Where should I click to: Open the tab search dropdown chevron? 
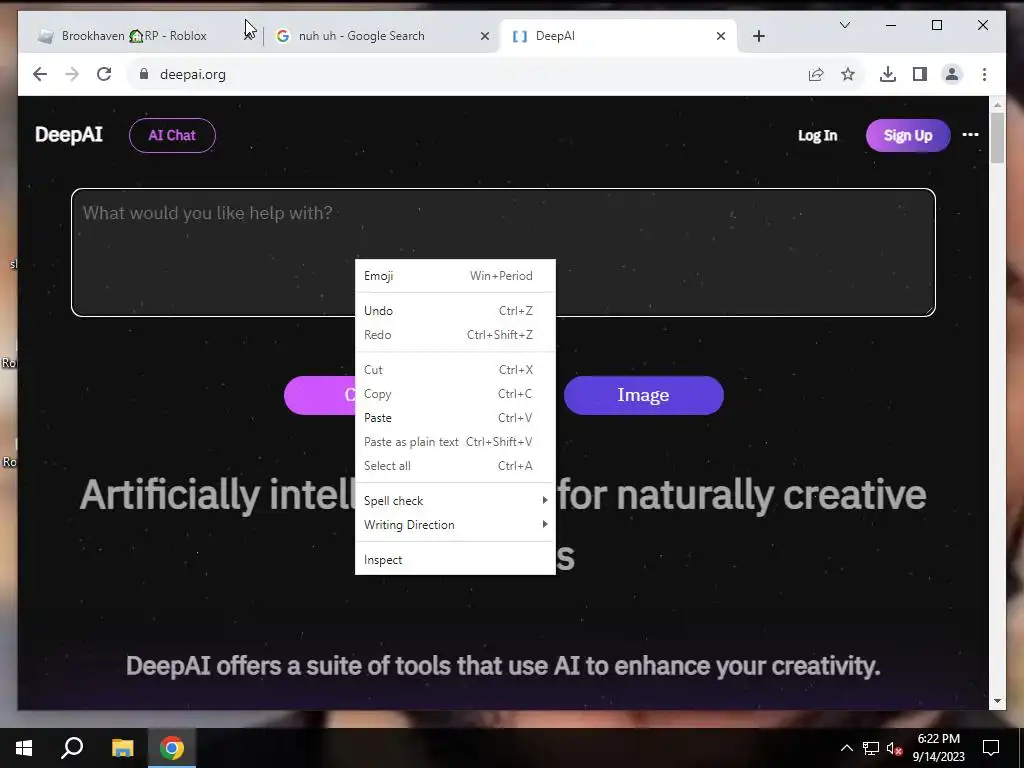pyautogui.click(x=844, y=25)
